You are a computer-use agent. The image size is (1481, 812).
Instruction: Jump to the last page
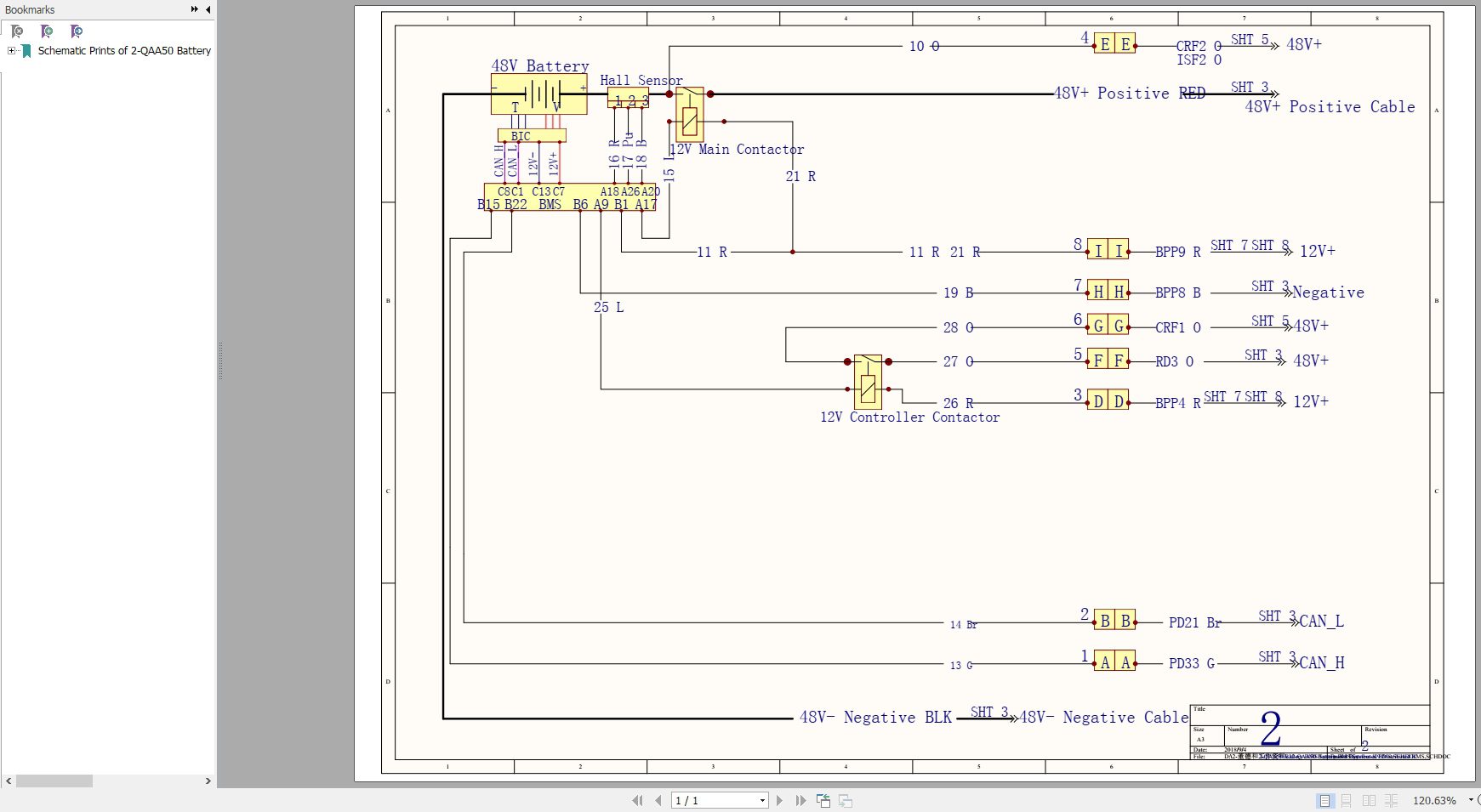(x=800, y=800)
